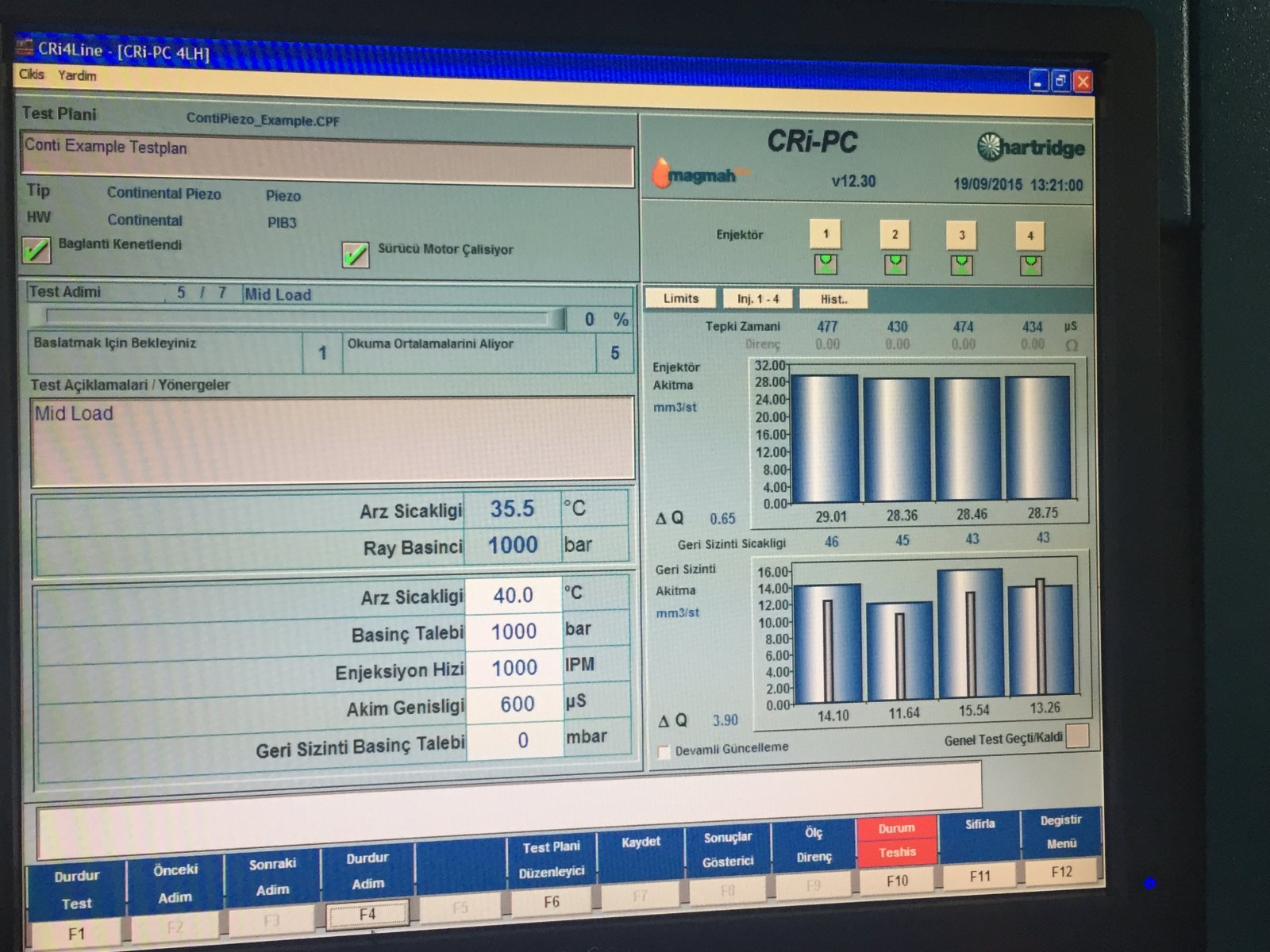This screenshot has height=952, width=1270.
Task: Switch to the Limits tab
Action: click(x=681, y=298)
